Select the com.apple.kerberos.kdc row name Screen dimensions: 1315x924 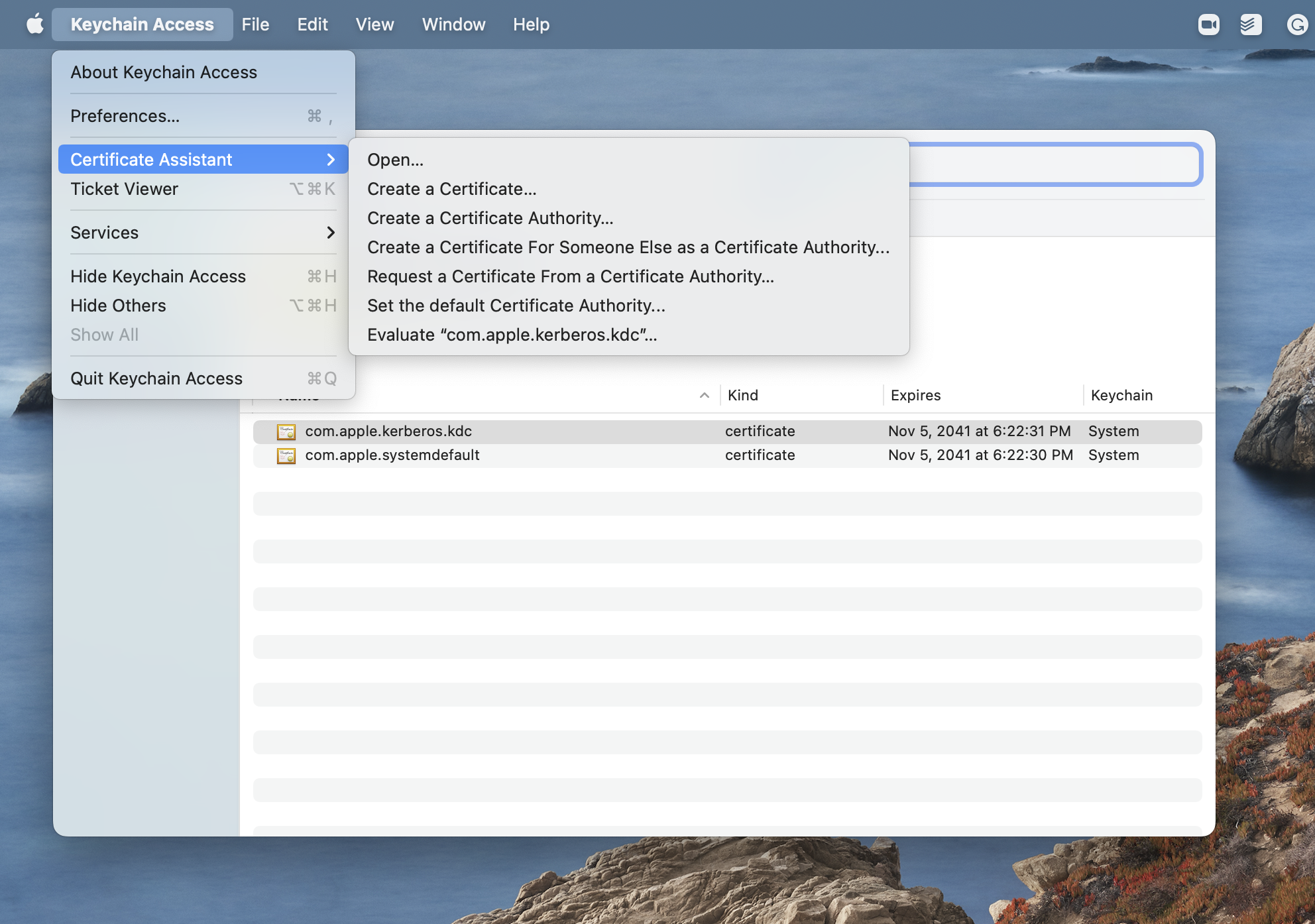coord(388,432)
